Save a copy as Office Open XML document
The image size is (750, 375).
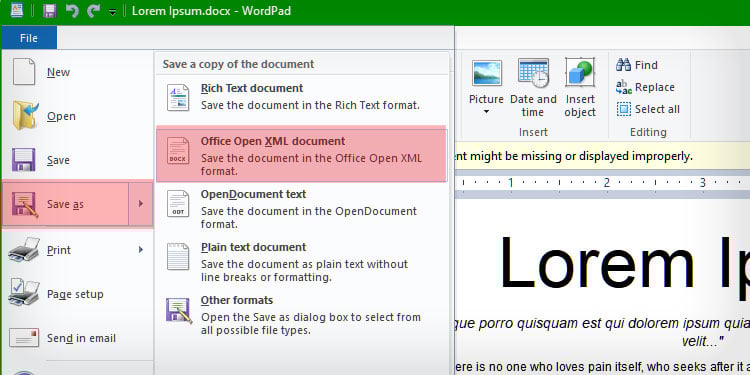pos(301,154)
